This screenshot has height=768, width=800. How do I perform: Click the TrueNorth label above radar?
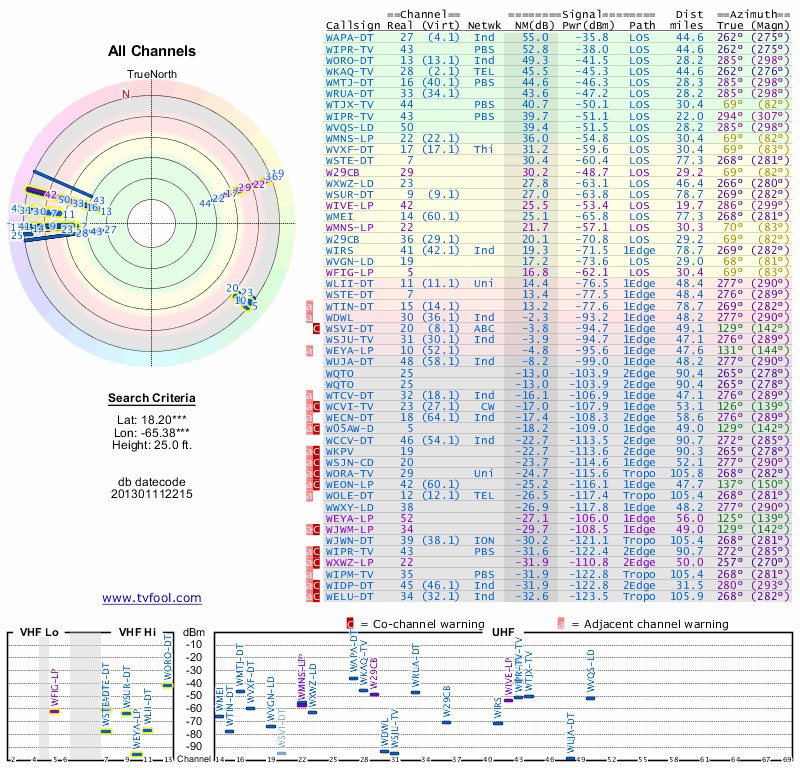[x=152, y=75]
